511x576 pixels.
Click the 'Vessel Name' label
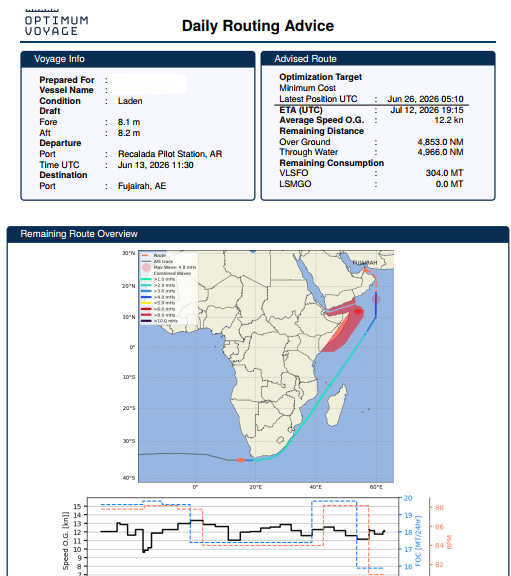tap(66, 90)
